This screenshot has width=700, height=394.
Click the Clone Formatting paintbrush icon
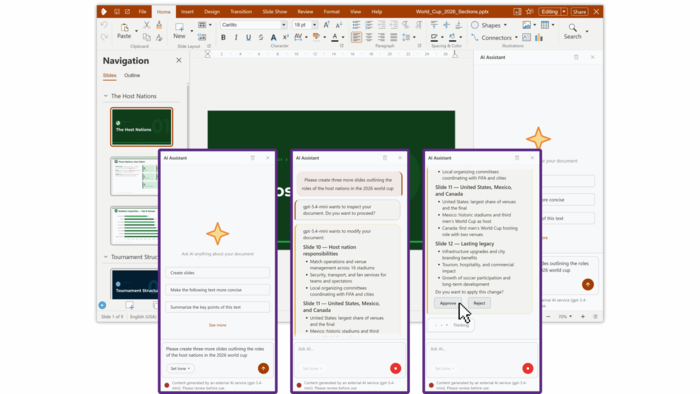(159, 25)
